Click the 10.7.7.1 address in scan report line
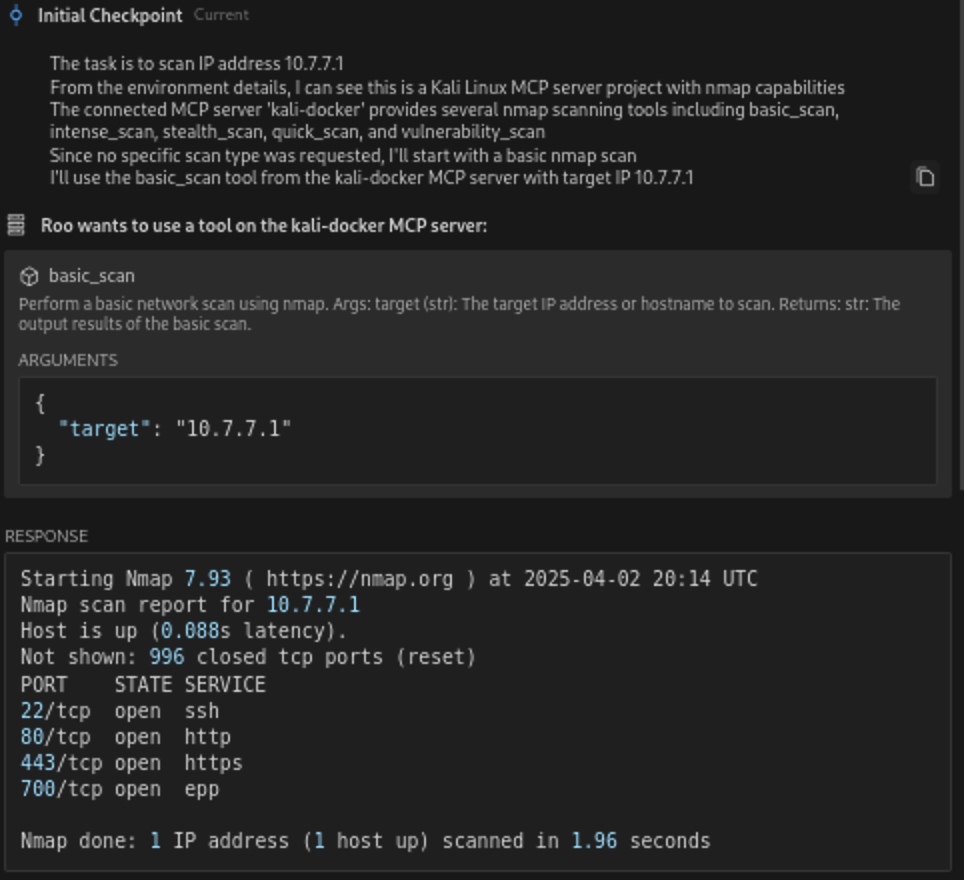The height and width of the screenshot is (880, 964). pyautogui.click(x=313, y=605)
